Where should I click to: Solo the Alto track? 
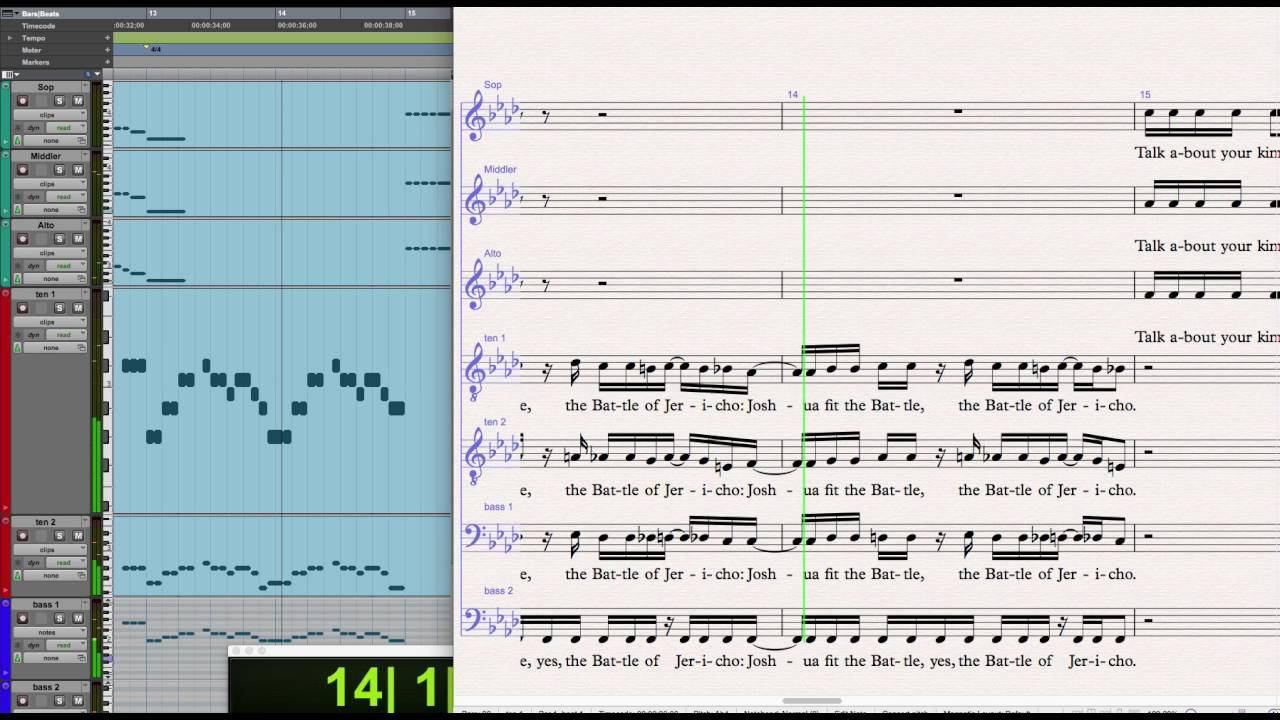coord(59,239)
